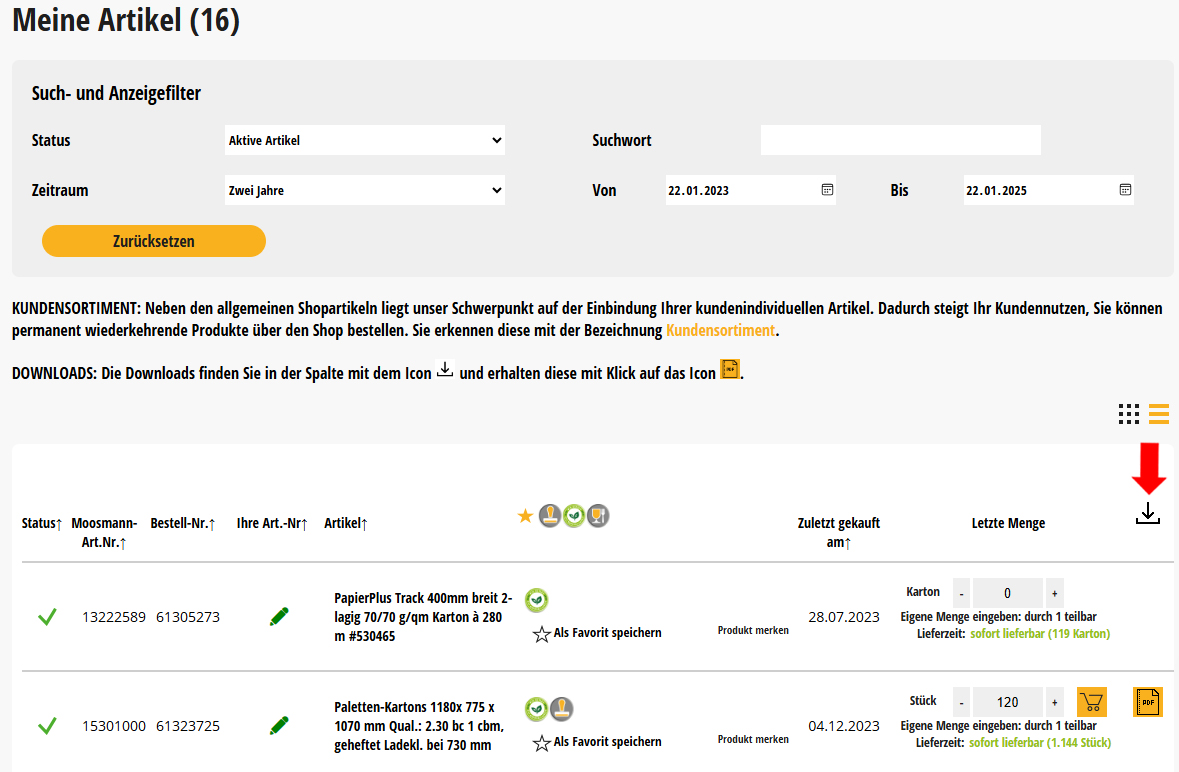Download PDF for Paletten-Kartons article

[x=1147, y=702]
